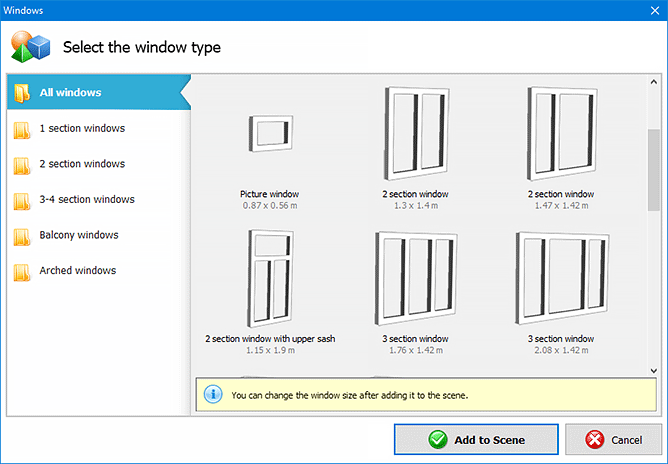Click the info icon in the yellow tip bar
The width and height of the screenshot is (668, 464).
[213, 394]
